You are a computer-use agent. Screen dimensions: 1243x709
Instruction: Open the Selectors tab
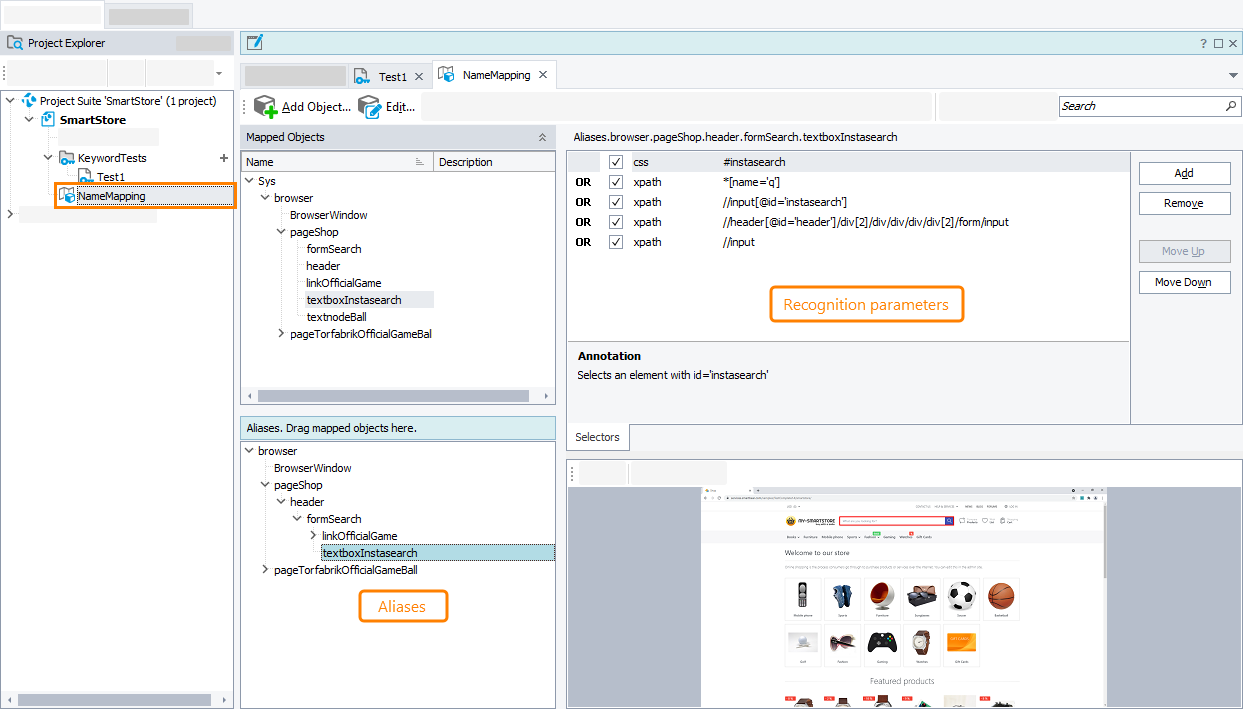[597, 437]
